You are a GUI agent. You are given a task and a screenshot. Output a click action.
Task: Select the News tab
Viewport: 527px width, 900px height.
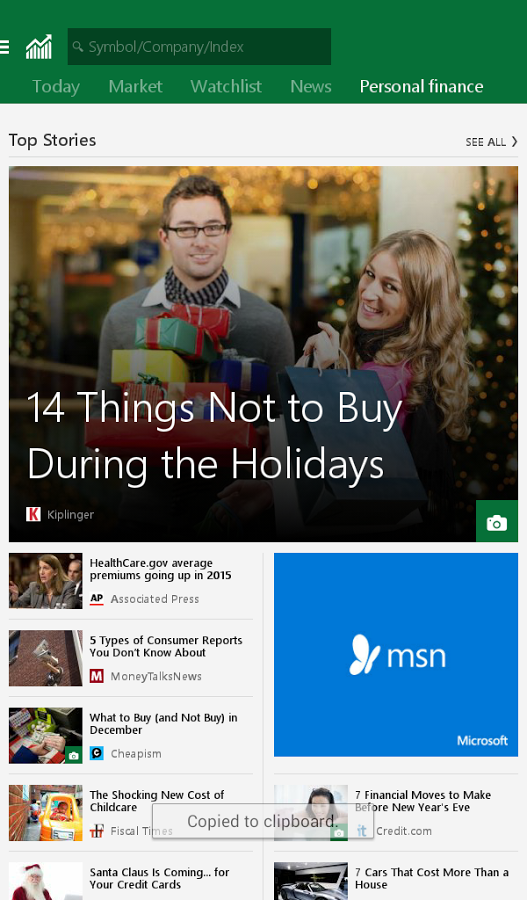coord(311,86)
